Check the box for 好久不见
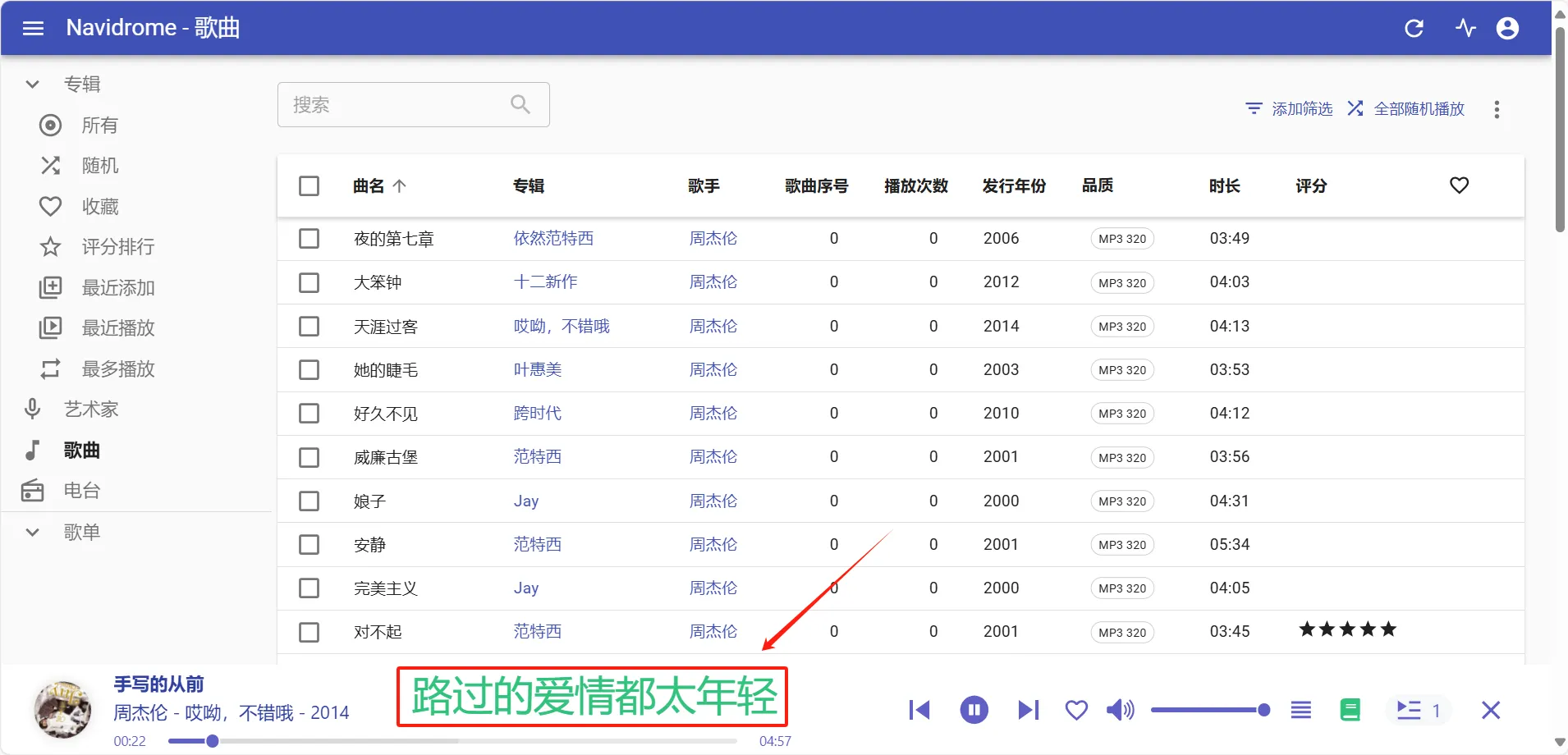Viewport: 1568px width, 755px height. (x=309, y=414)
